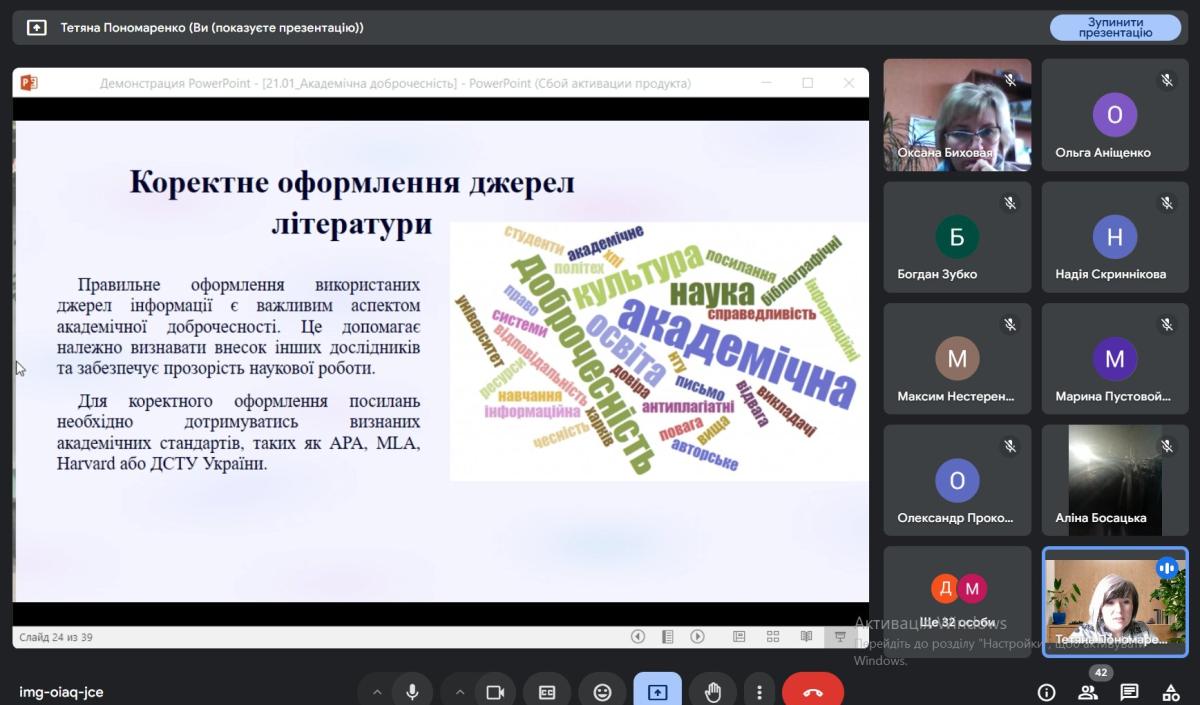1200x705 pixels.
Task: Expand the microphone audio settings chevron
Action: [377, 691]
